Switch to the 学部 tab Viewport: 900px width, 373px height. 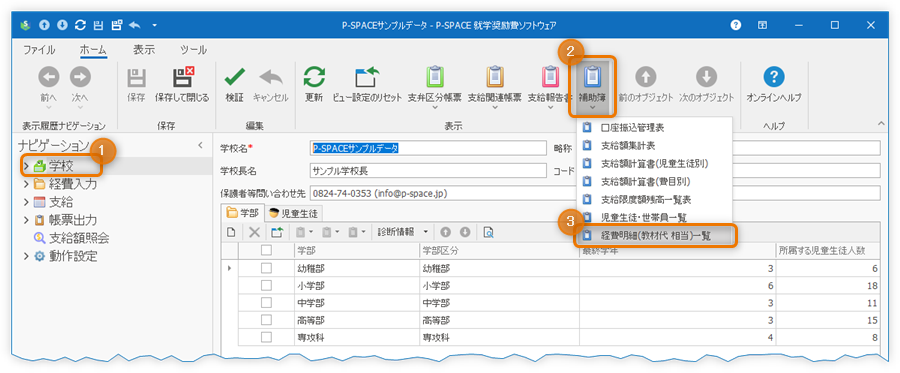(x=244, y=213)
